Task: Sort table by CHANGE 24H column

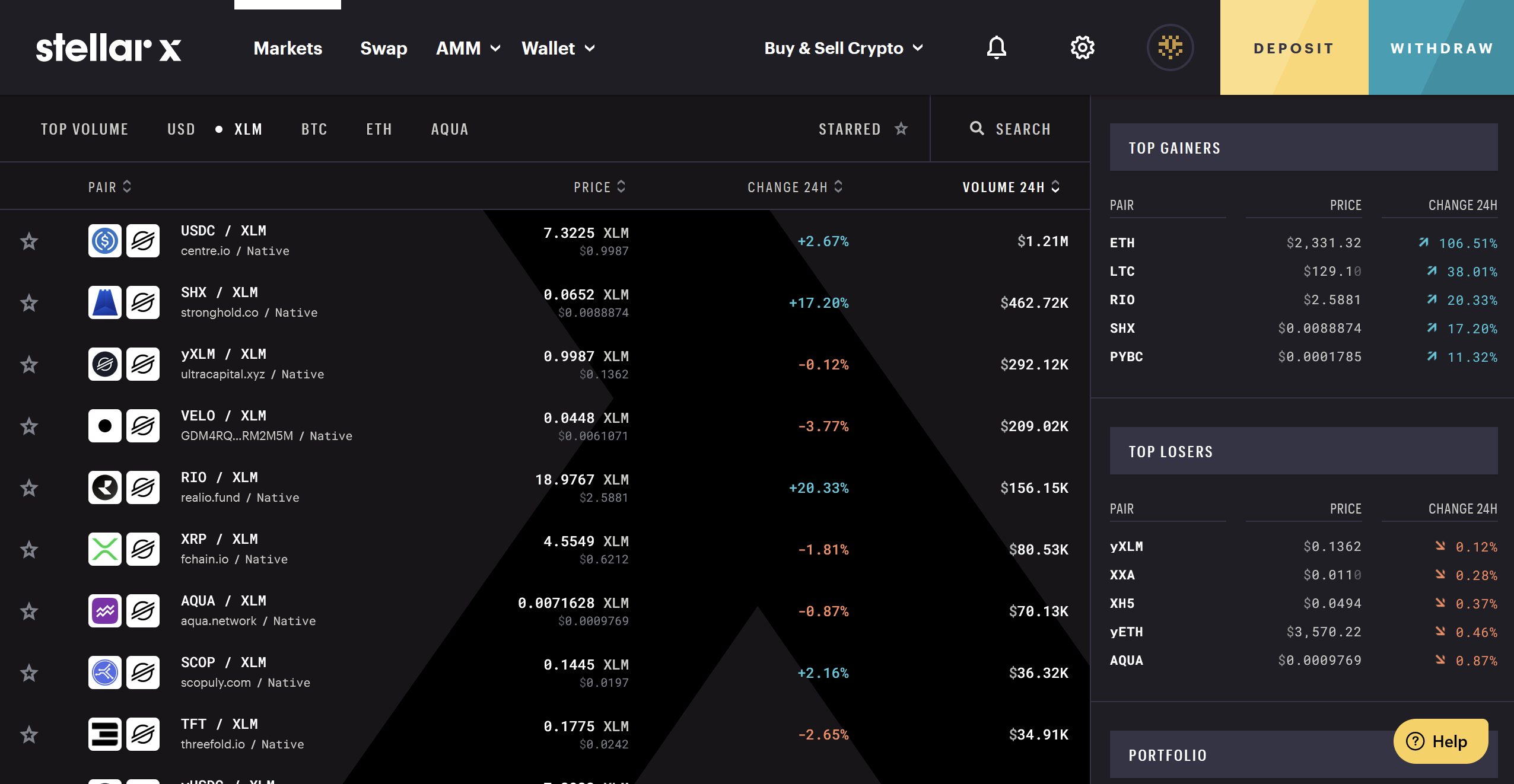Action: [x=794, y=187]
